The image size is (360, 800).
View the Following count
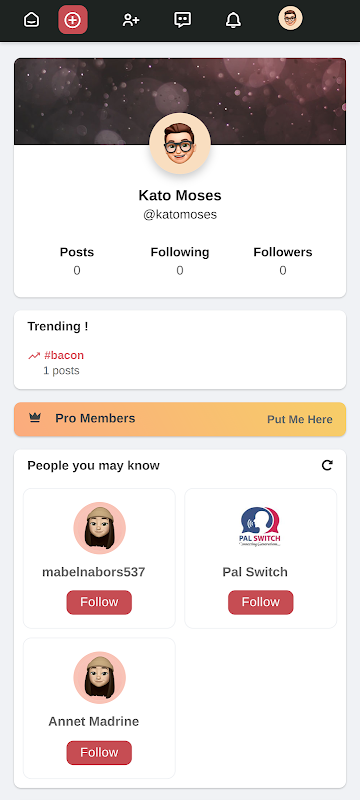[179, 270]
